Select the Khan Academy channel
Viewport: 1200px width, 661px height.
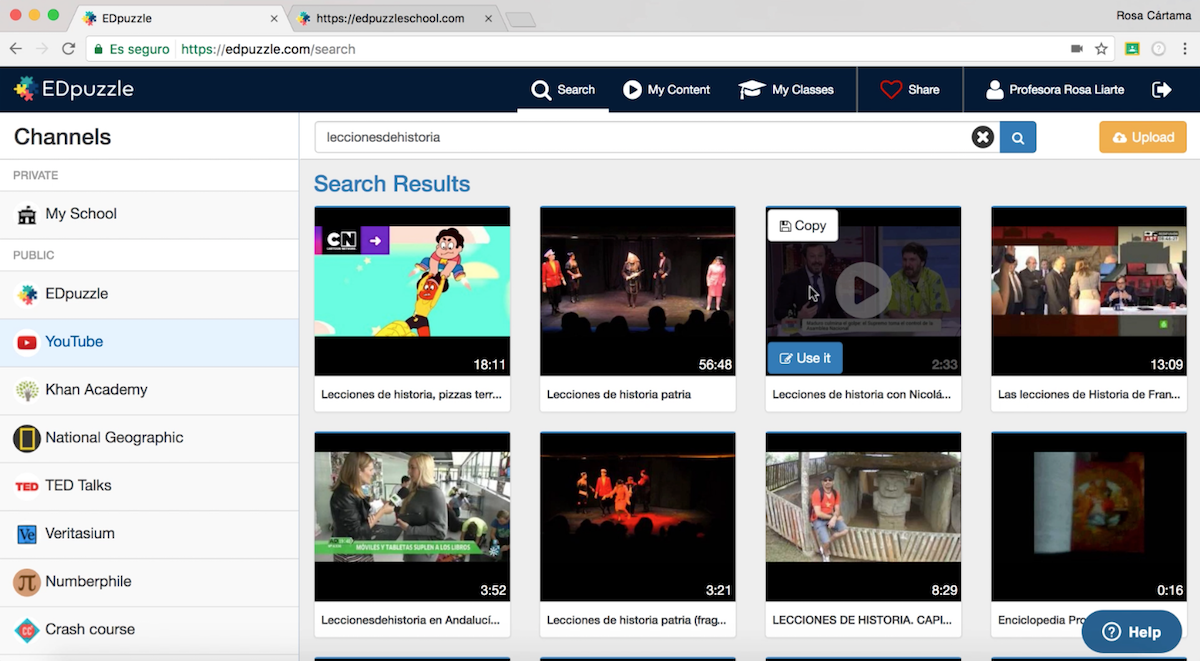[96, 390]
